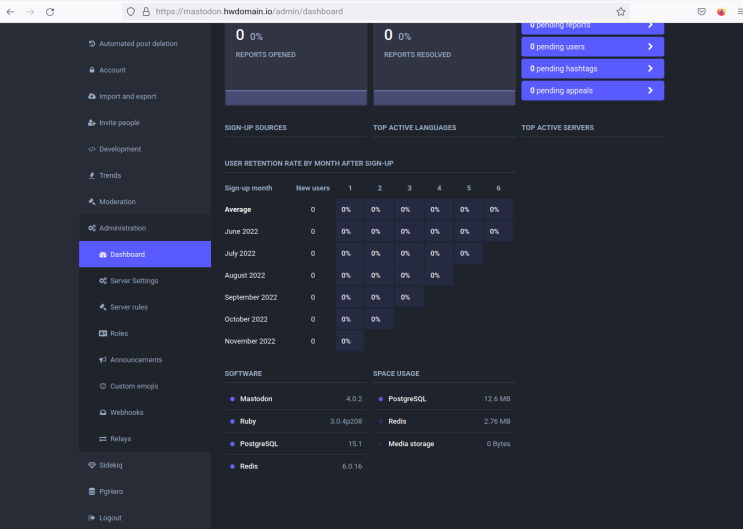Open the pending users link

(x=590, y=46)
